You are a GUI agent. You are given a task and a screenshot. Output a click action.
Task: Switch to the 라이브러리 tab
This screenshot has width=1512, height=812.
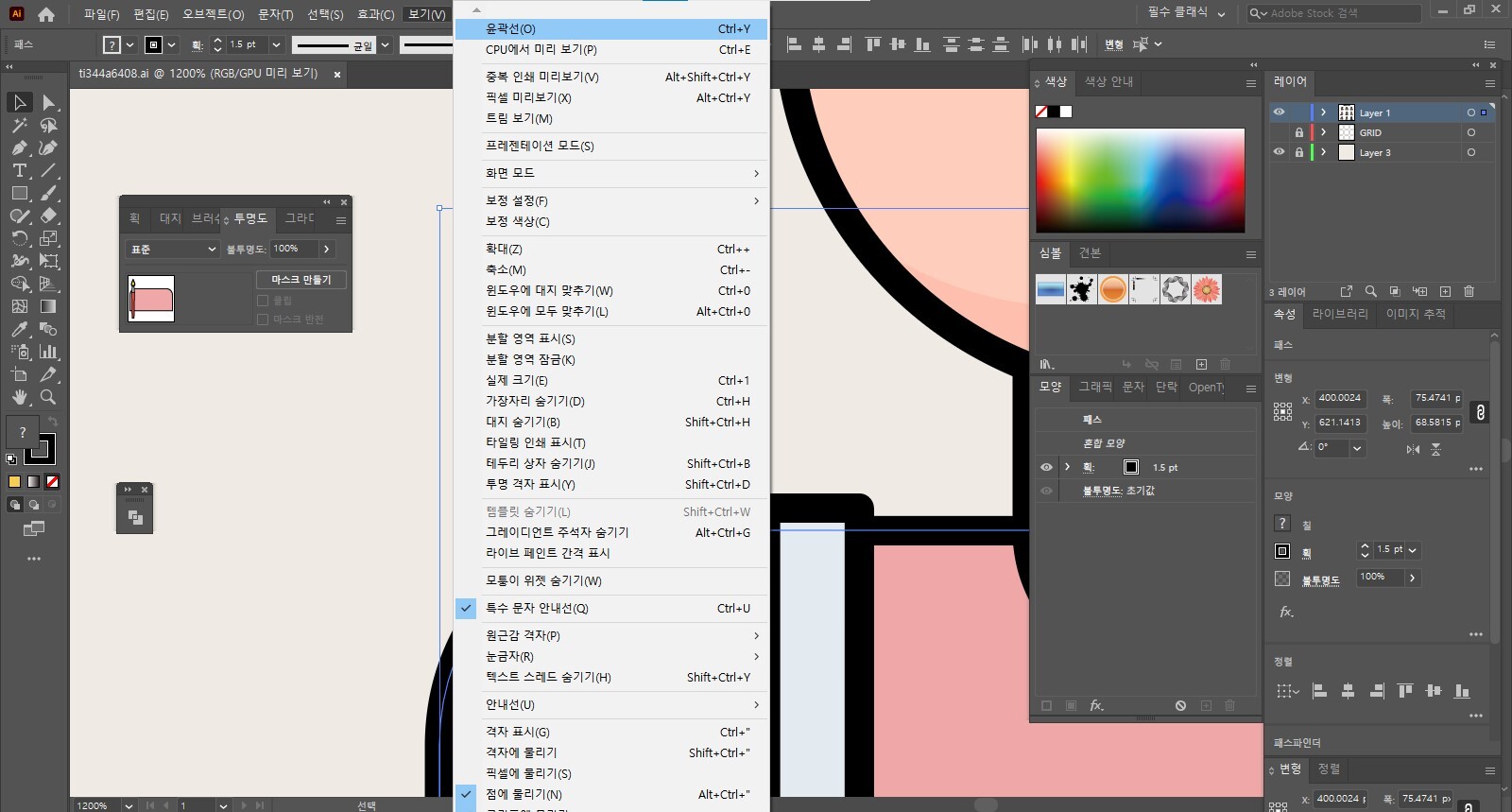[1339, 314]
